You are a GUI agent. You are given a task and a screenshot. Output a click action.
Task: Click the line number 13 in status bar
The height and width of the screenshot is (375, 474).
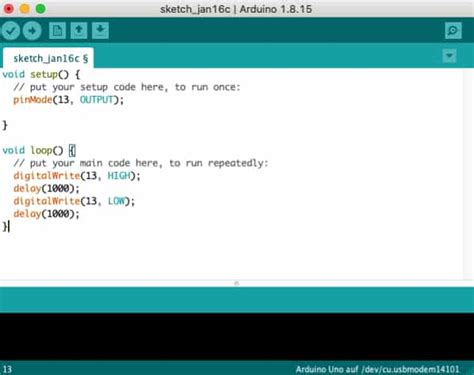[x=7, y=369]
